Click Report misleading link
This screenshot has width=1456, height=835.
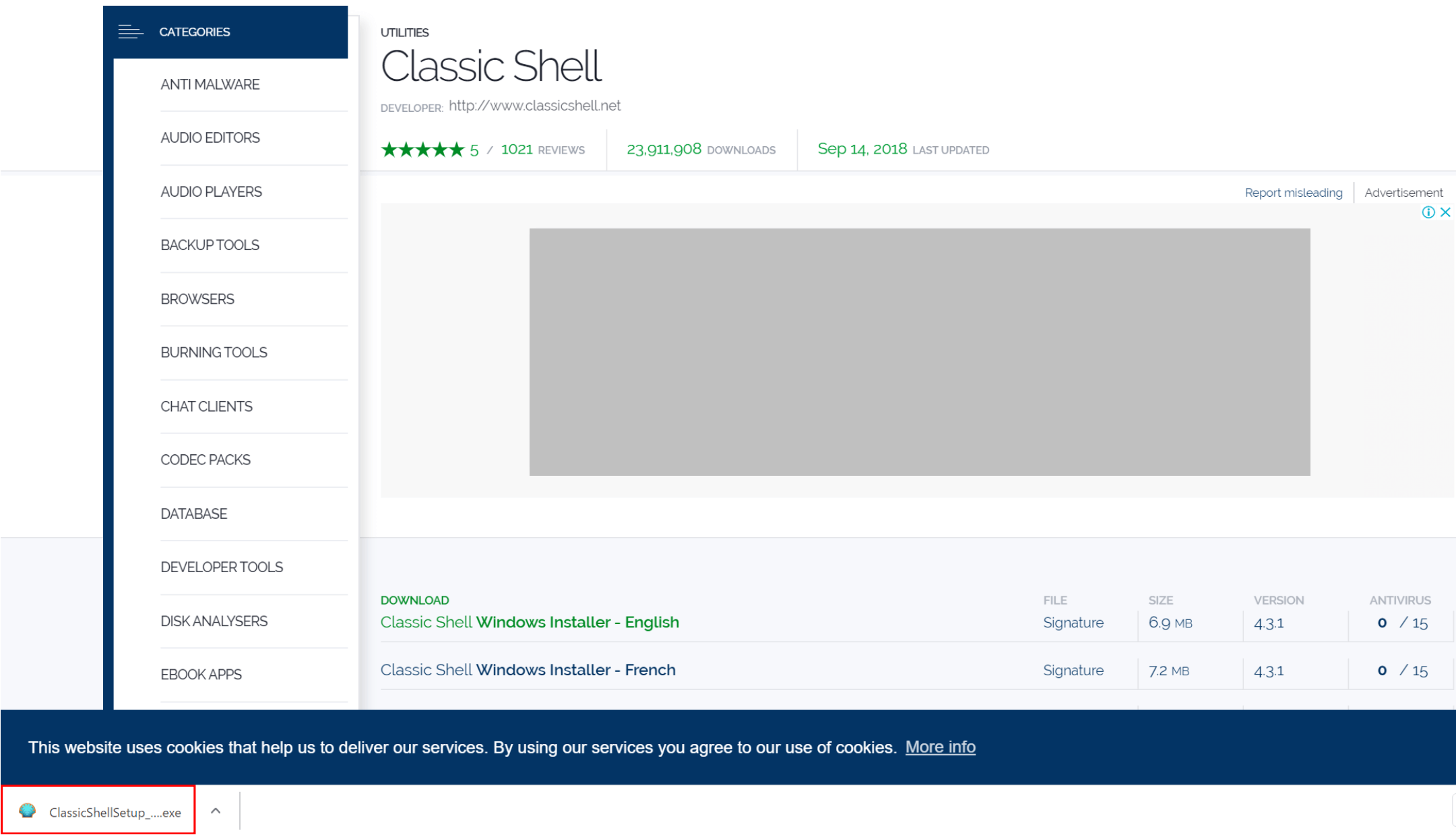1293,193
